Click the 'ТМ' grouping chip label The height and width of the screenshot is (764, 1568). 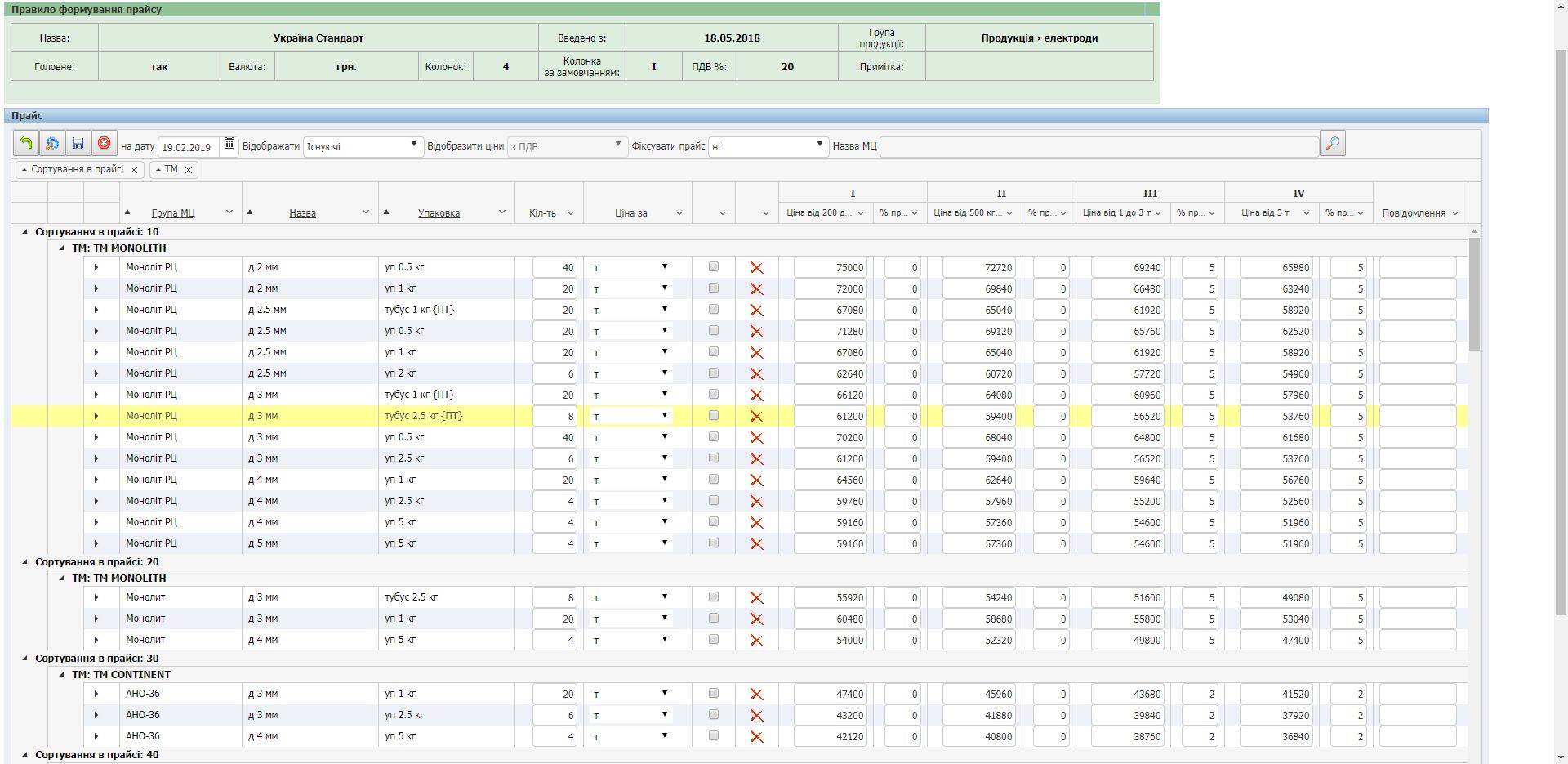(171, 169)
